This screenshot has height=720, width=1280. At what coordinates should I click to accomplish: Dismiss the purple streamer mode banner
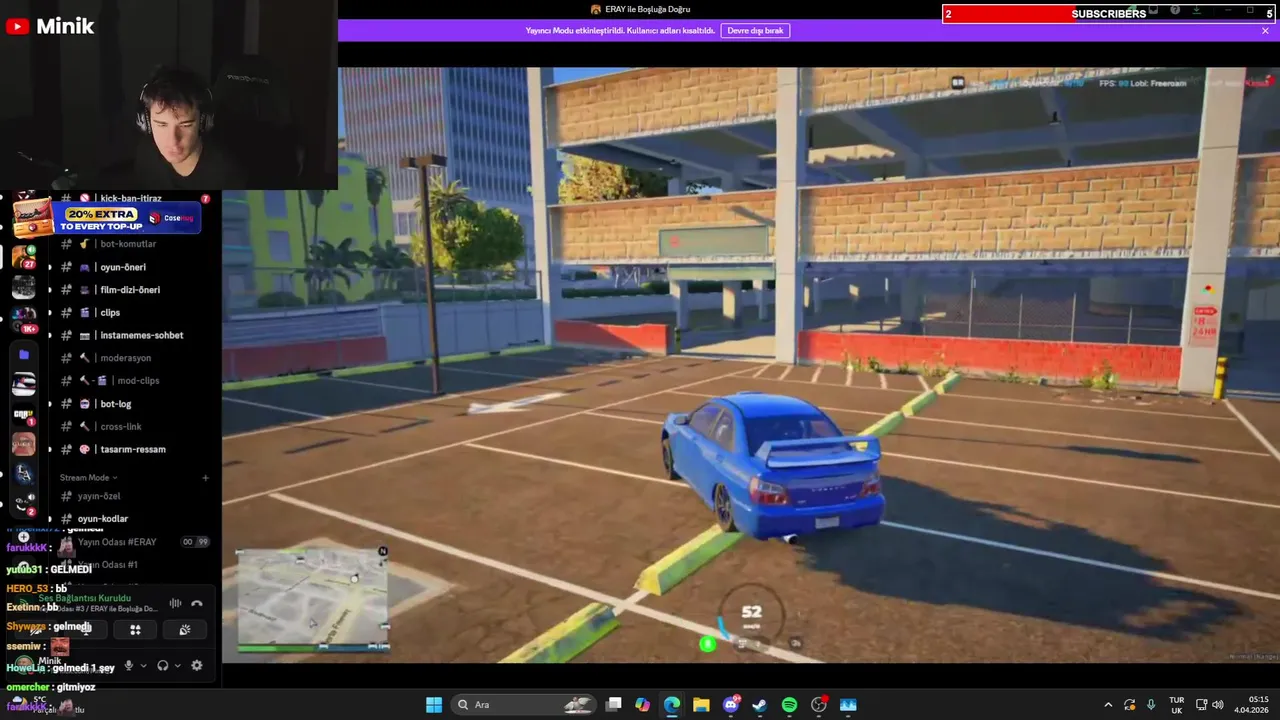(x=1265, y=31)
